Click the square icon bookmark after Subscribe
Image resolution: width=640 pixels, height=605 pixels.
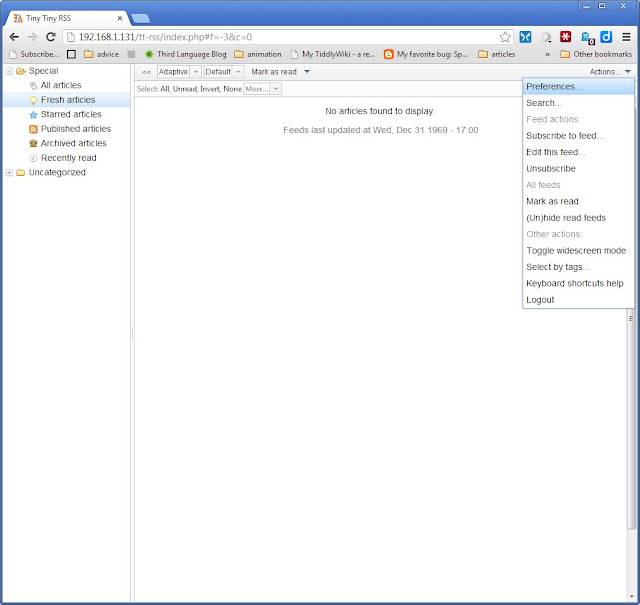71,54
